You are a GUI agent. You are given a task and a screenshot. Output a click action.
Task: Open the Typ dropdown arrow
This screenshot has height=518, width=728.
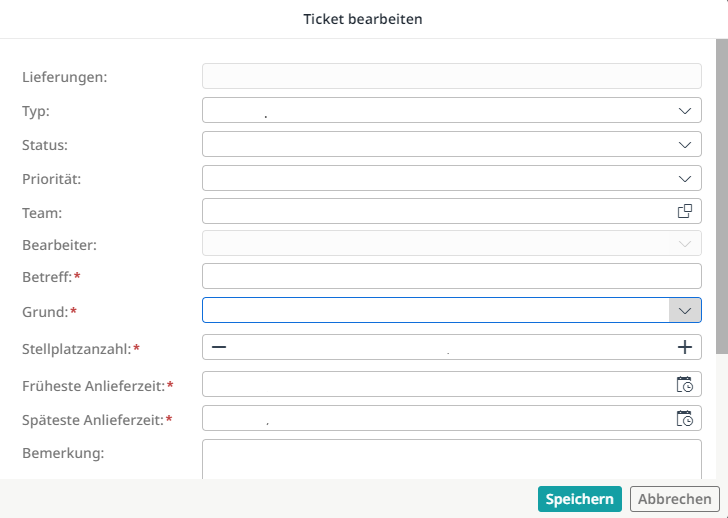685,110
